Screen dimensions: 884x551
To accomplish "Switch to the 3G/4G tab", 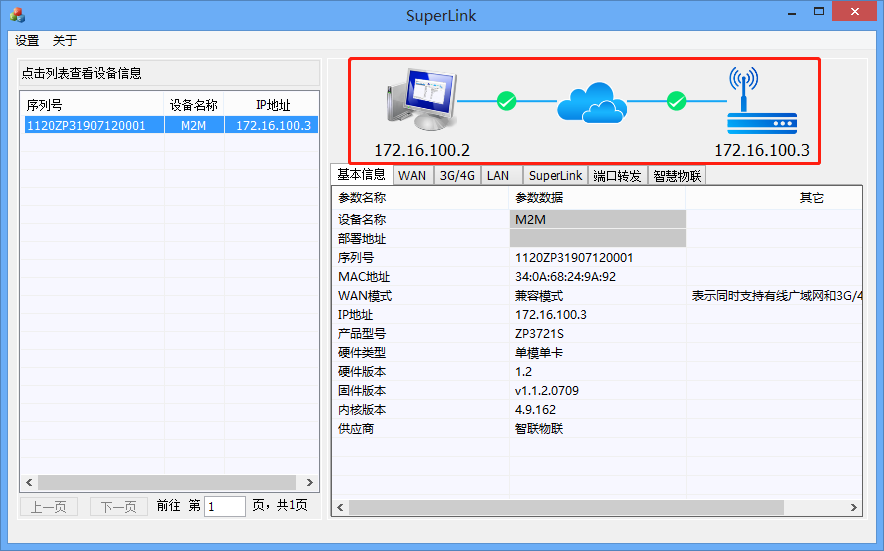I will click(x=457, y=176).
